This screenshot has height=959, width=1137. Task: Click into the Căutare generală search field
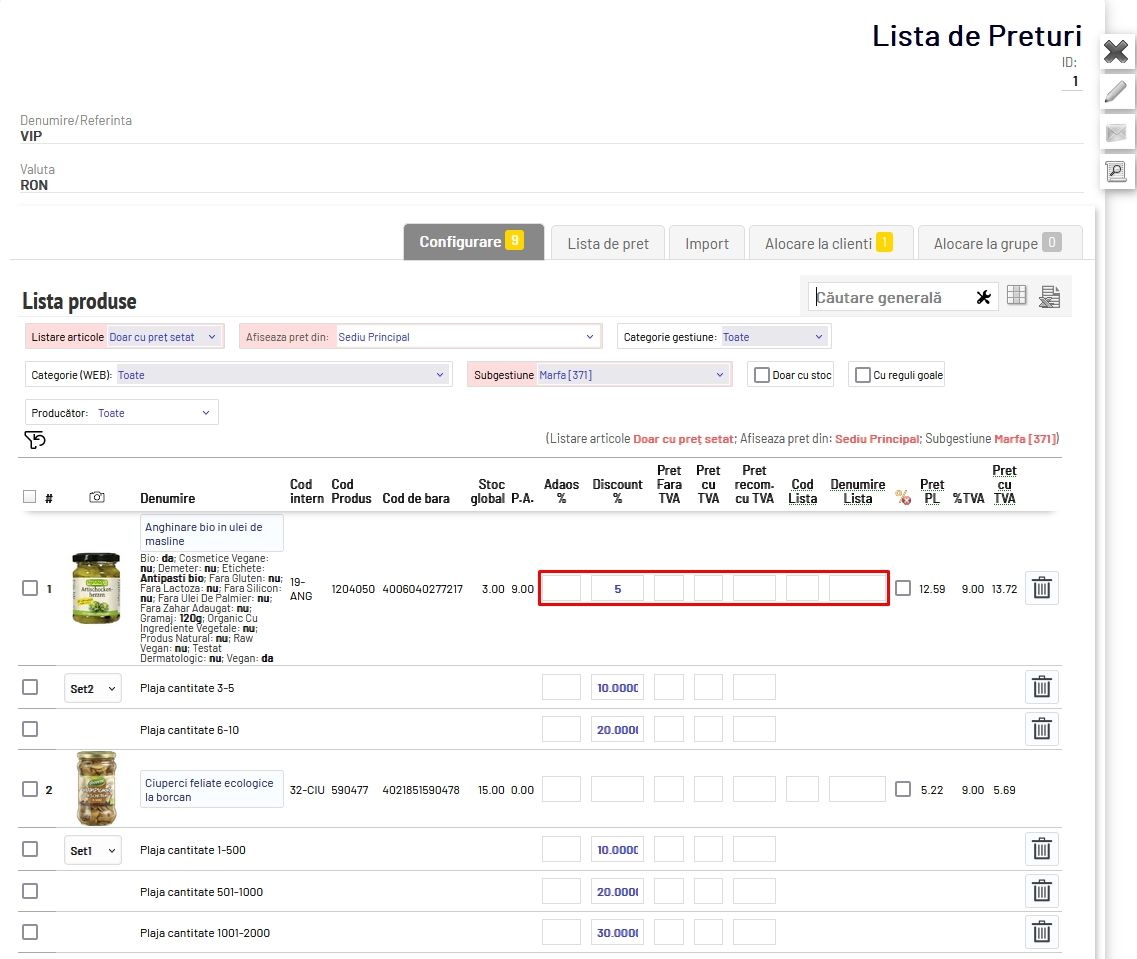click(x=890, y=297)
